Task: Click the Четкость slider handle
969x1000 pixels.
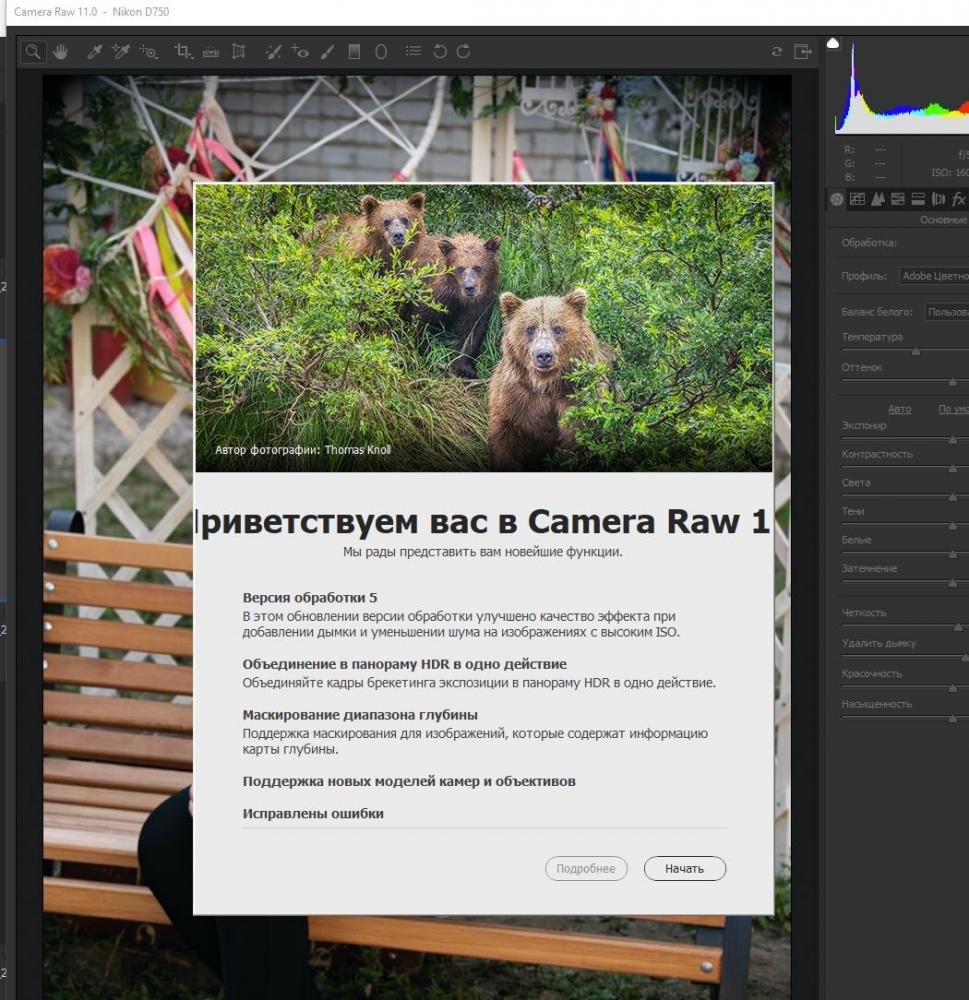Action: pos(958,628)
